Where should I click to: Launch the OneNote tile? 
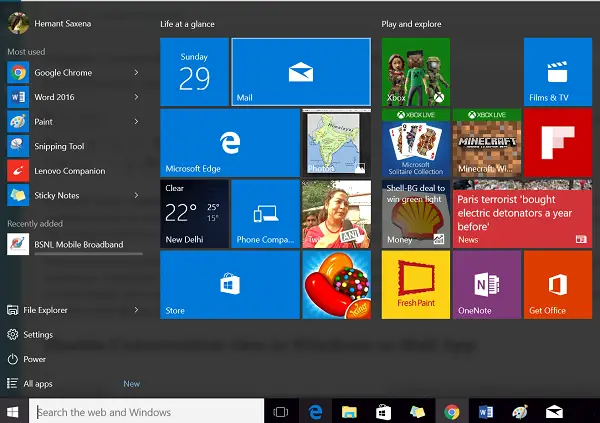[x=487, y=285]
